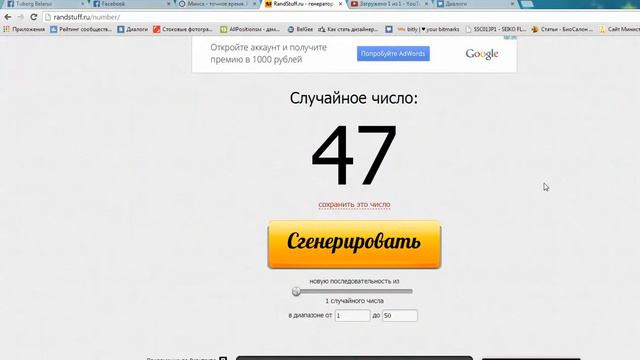This screenshot has width=640, height=360.
Task: Click the range start field containing 1
Action: (x=352, y=316)
